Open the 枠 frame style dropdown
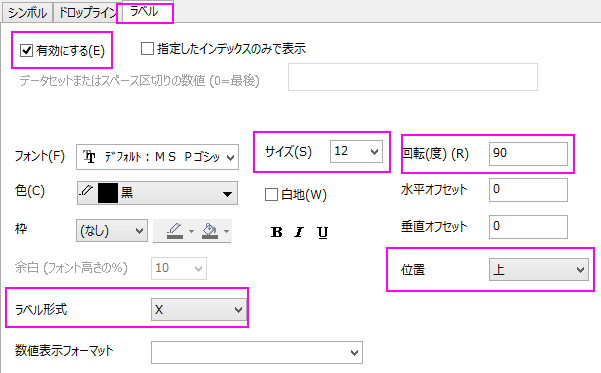This screenshot has width=601, height=373. coord(112,230)
